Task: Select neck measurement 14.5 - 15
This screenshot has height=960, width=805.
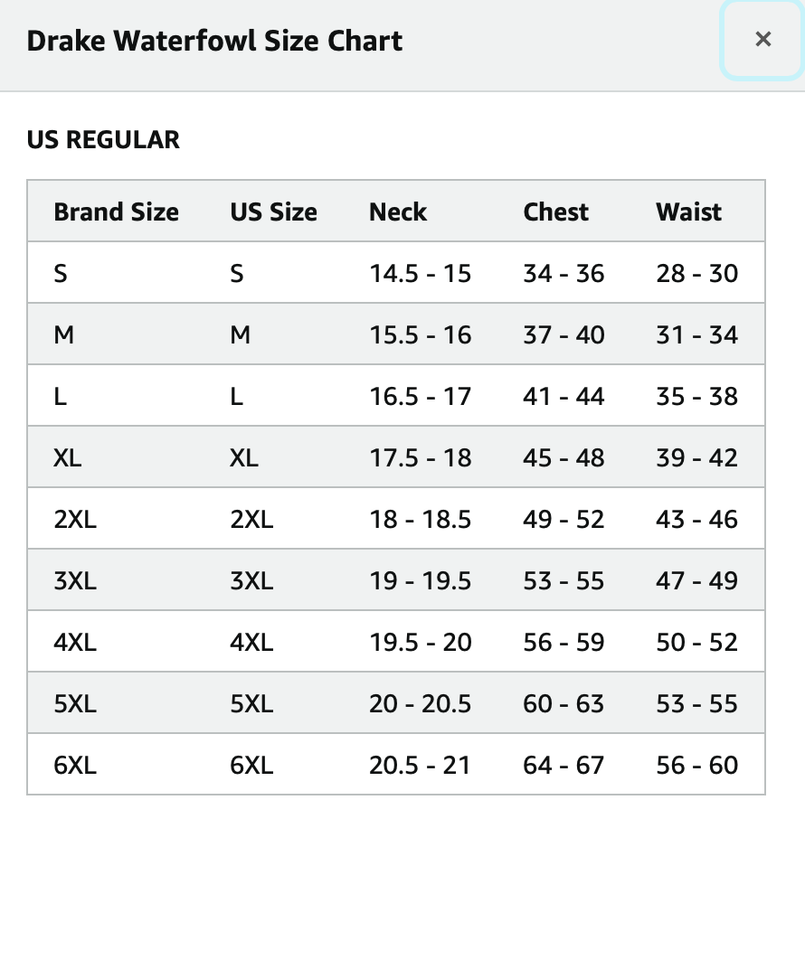Action: pyautogui.click(x=420, y=273)
